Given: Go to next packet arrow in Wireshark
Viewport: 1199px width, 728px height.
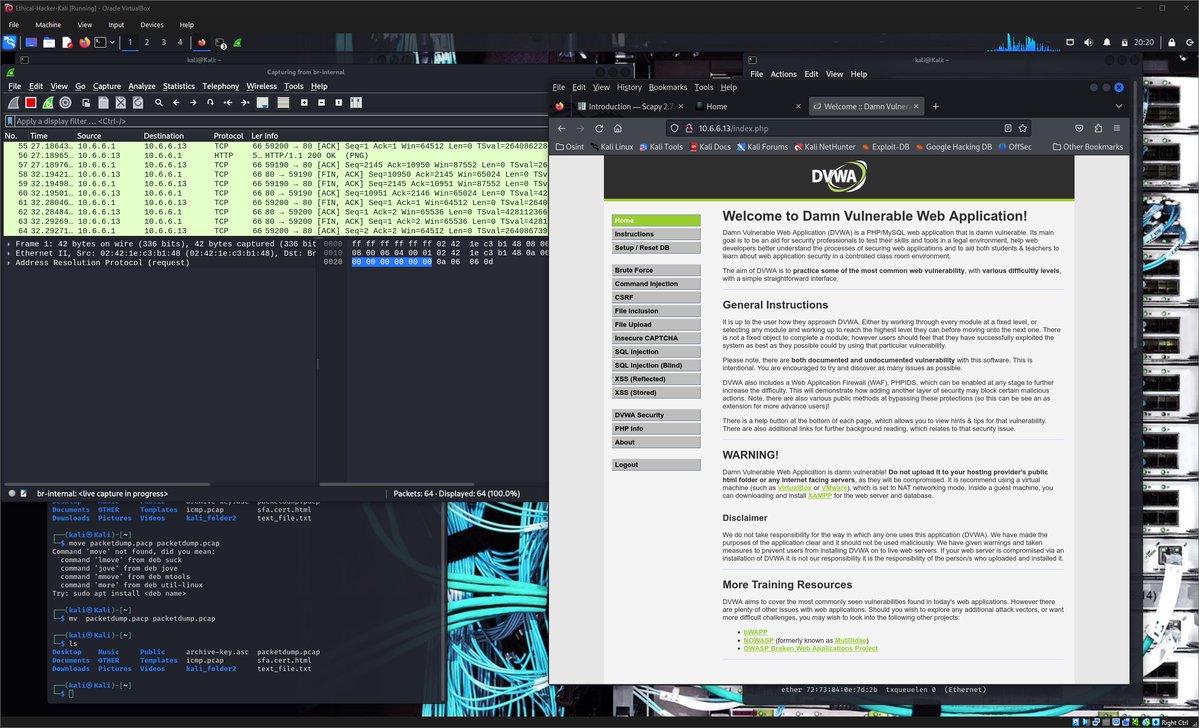Looking at the screenshot, I should coord(193,102).
